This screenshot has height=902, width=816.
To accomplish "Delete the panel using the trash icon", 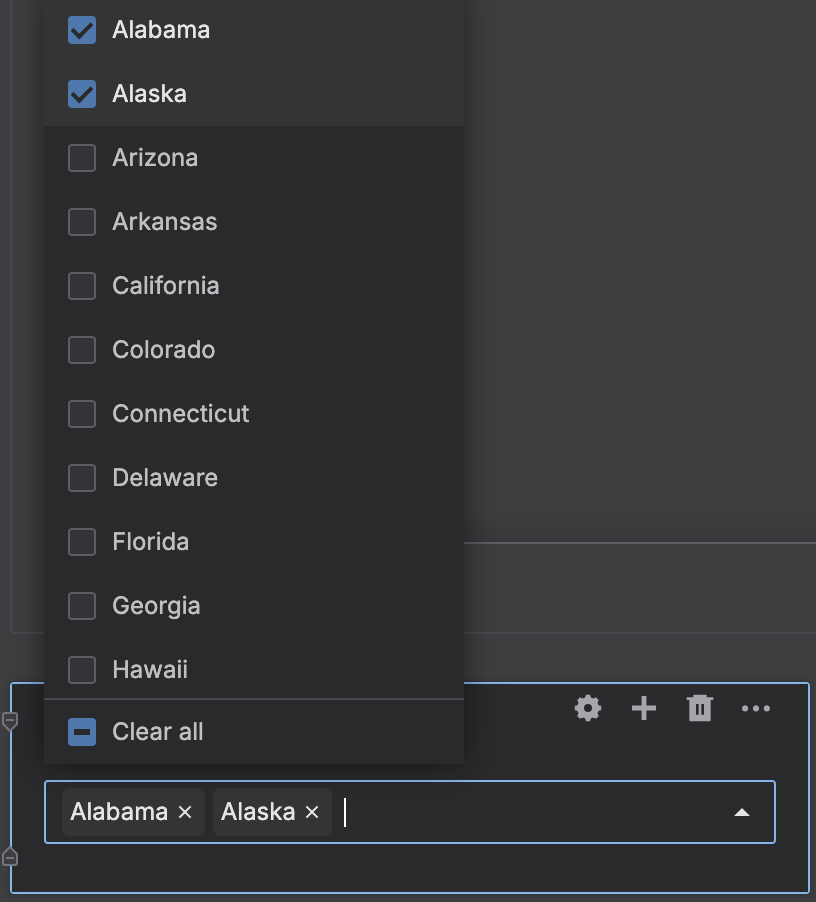I will [x=700, y=708].
